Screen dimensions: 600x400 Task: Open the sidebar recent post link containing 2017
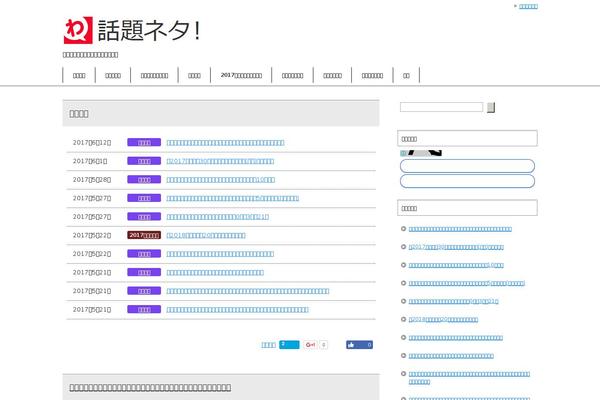point(456,247)
